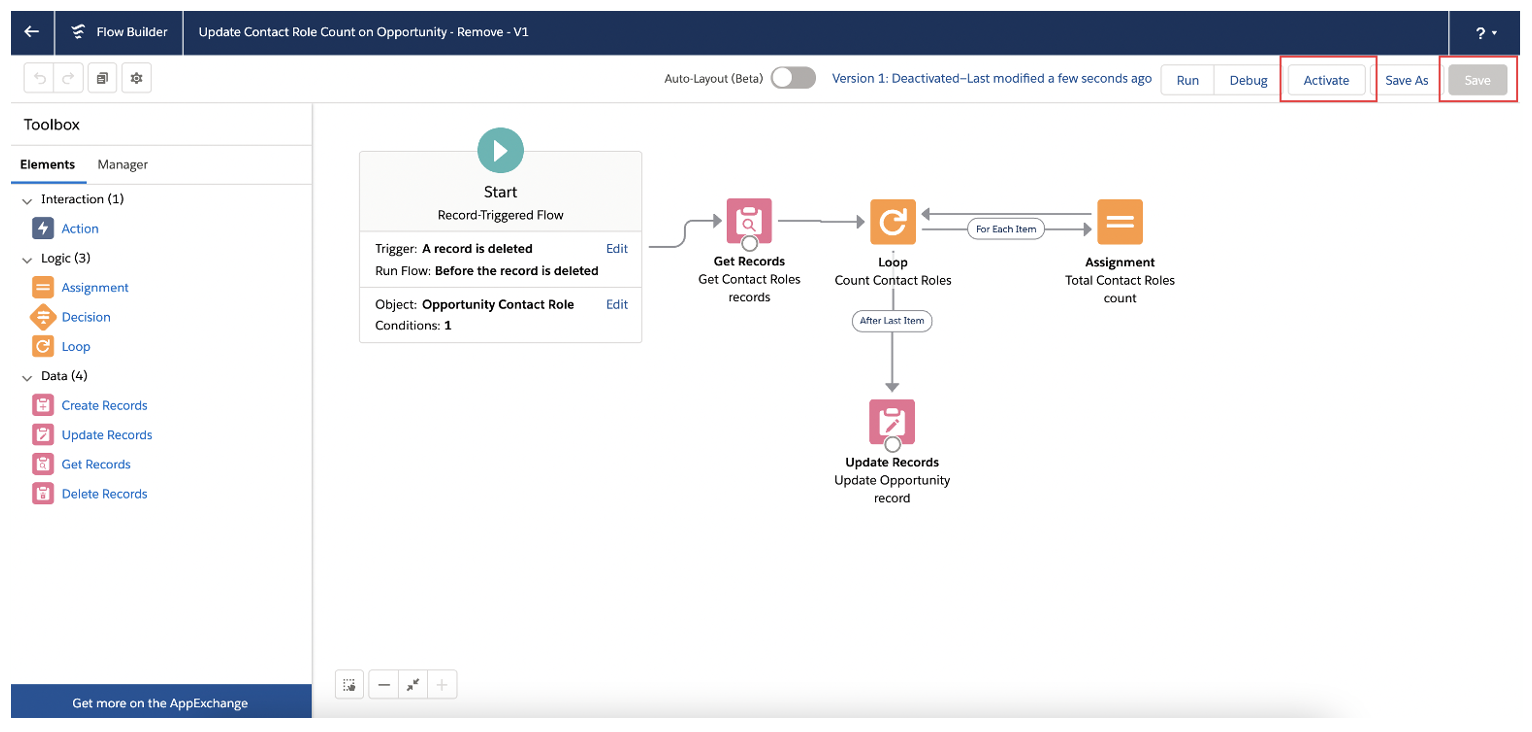The width and height of the screenshot is (1532, 732).
Task: Select the Get Records icon in toolbox
Action: [x=43, y=464]
